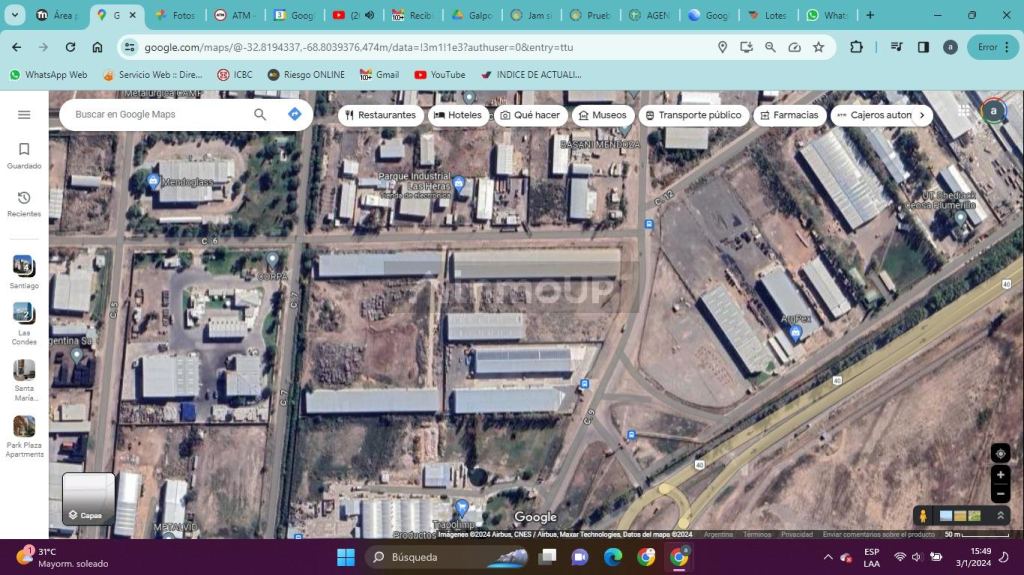The width and height of the screenshot is (1024, 575).
Task: Open Windows Start menu
Action: tap(345, 557)
